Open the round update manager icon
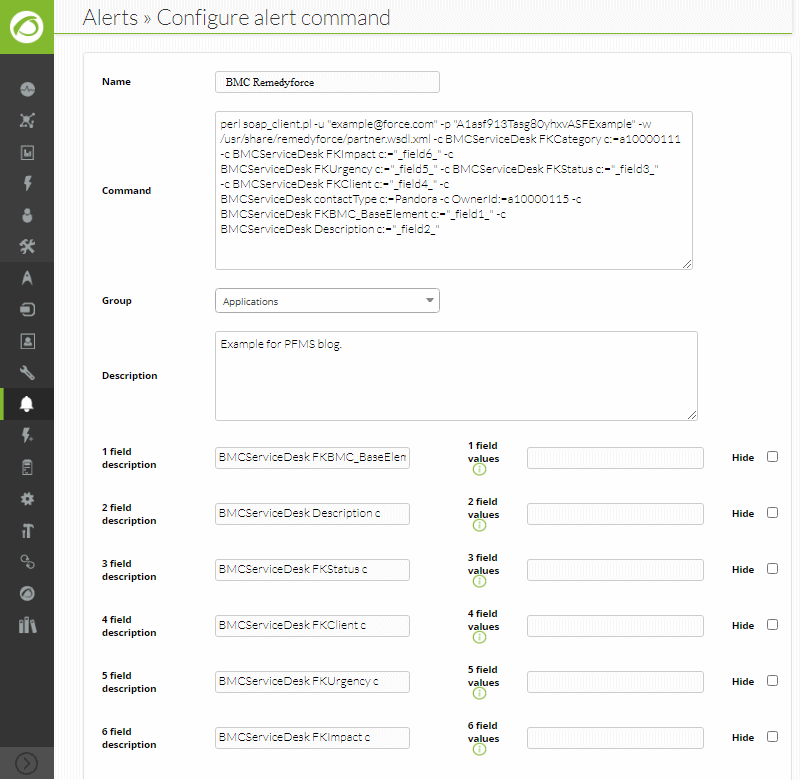Image resolution: width=800 pixels, height=780 pixels. [x=27, y=594]
